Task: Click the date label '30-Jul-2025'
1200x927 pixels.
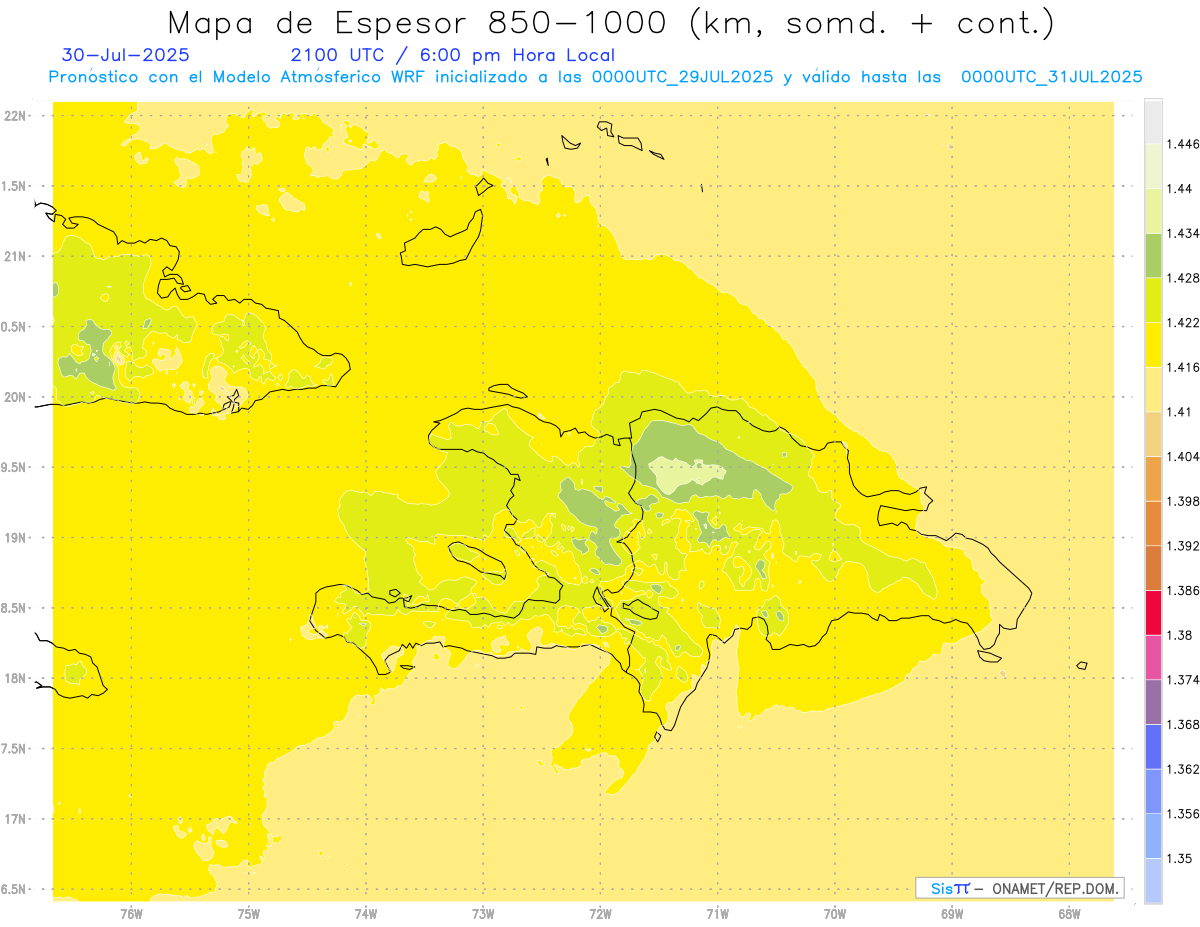Action: point(125,56)
